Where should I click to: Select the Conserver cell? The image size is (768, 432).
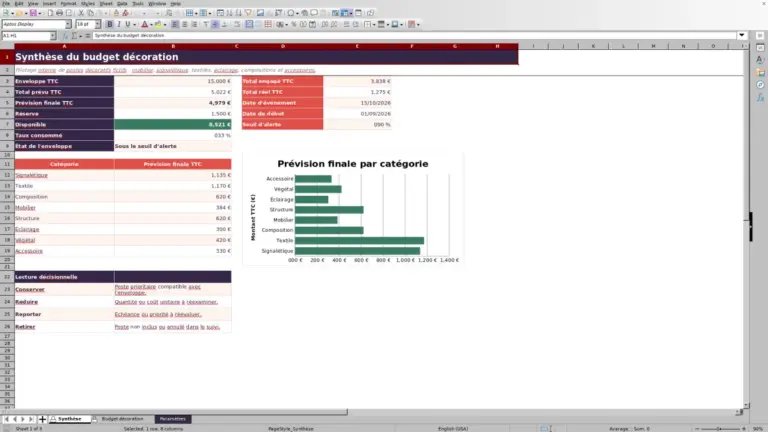(64, 289)
